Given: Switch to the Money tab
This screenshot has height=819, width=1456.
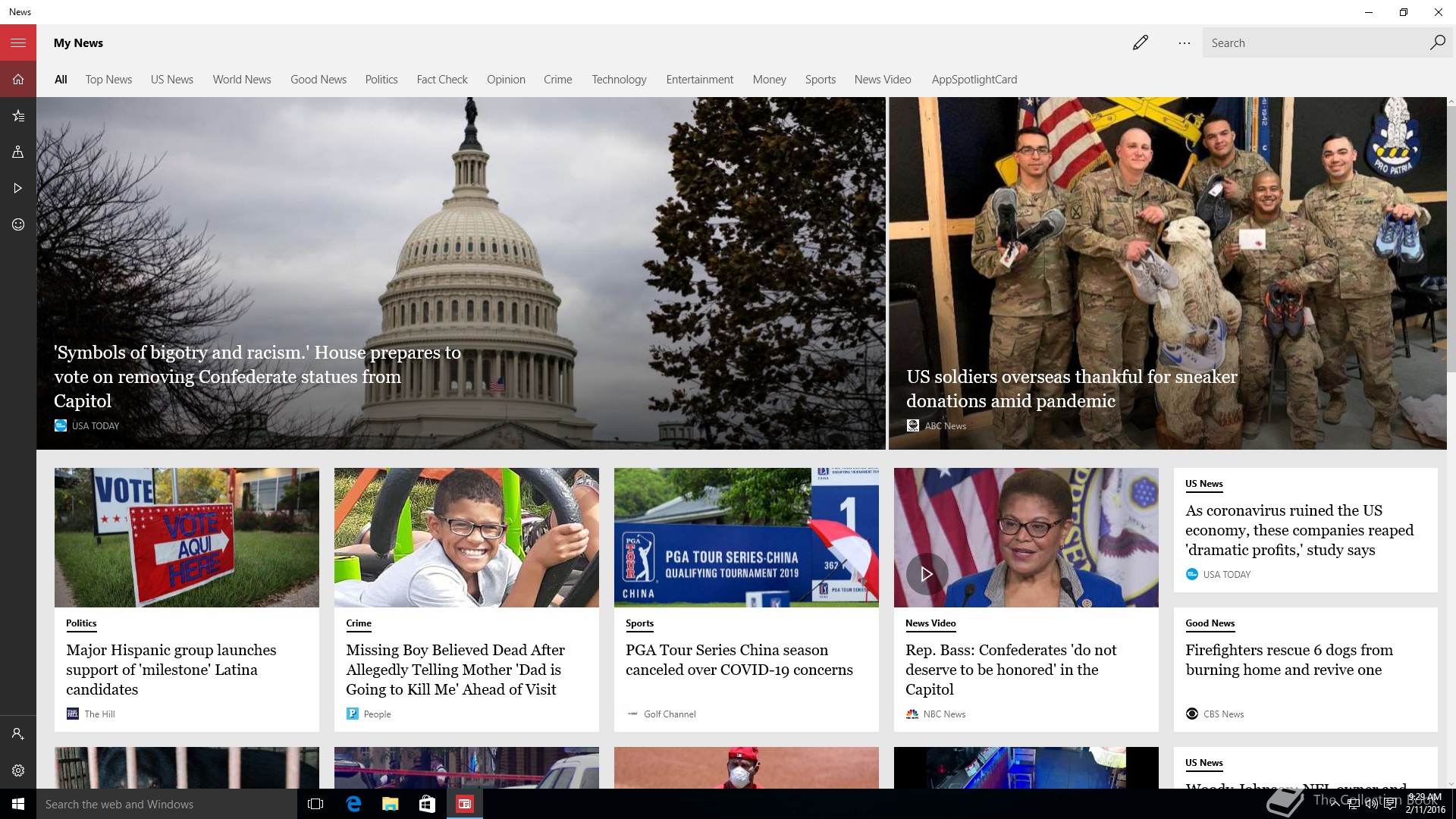Looking at the screenshot, I should [x=770, y=80].
